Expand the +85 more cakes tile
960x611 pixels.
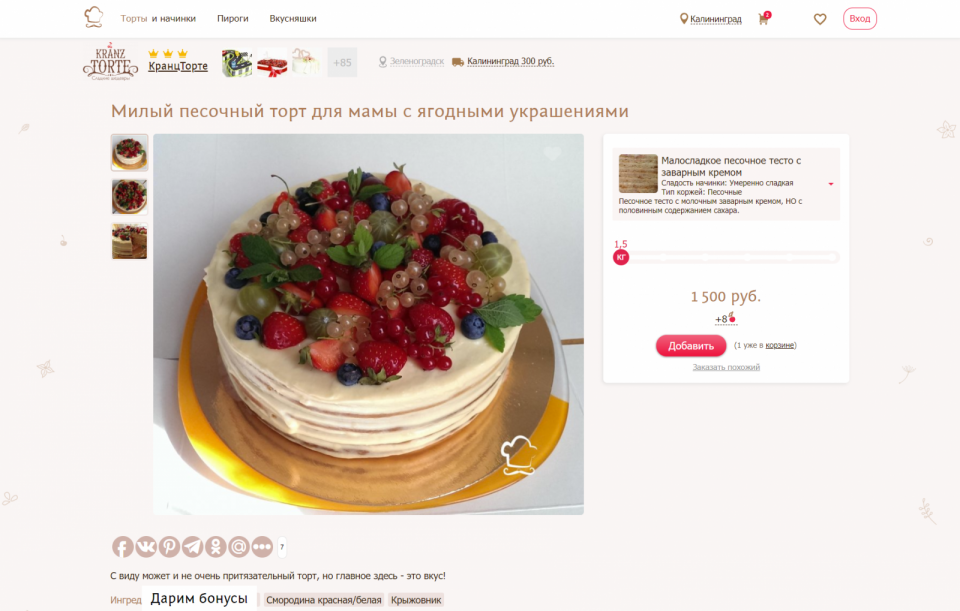[342, 62]
